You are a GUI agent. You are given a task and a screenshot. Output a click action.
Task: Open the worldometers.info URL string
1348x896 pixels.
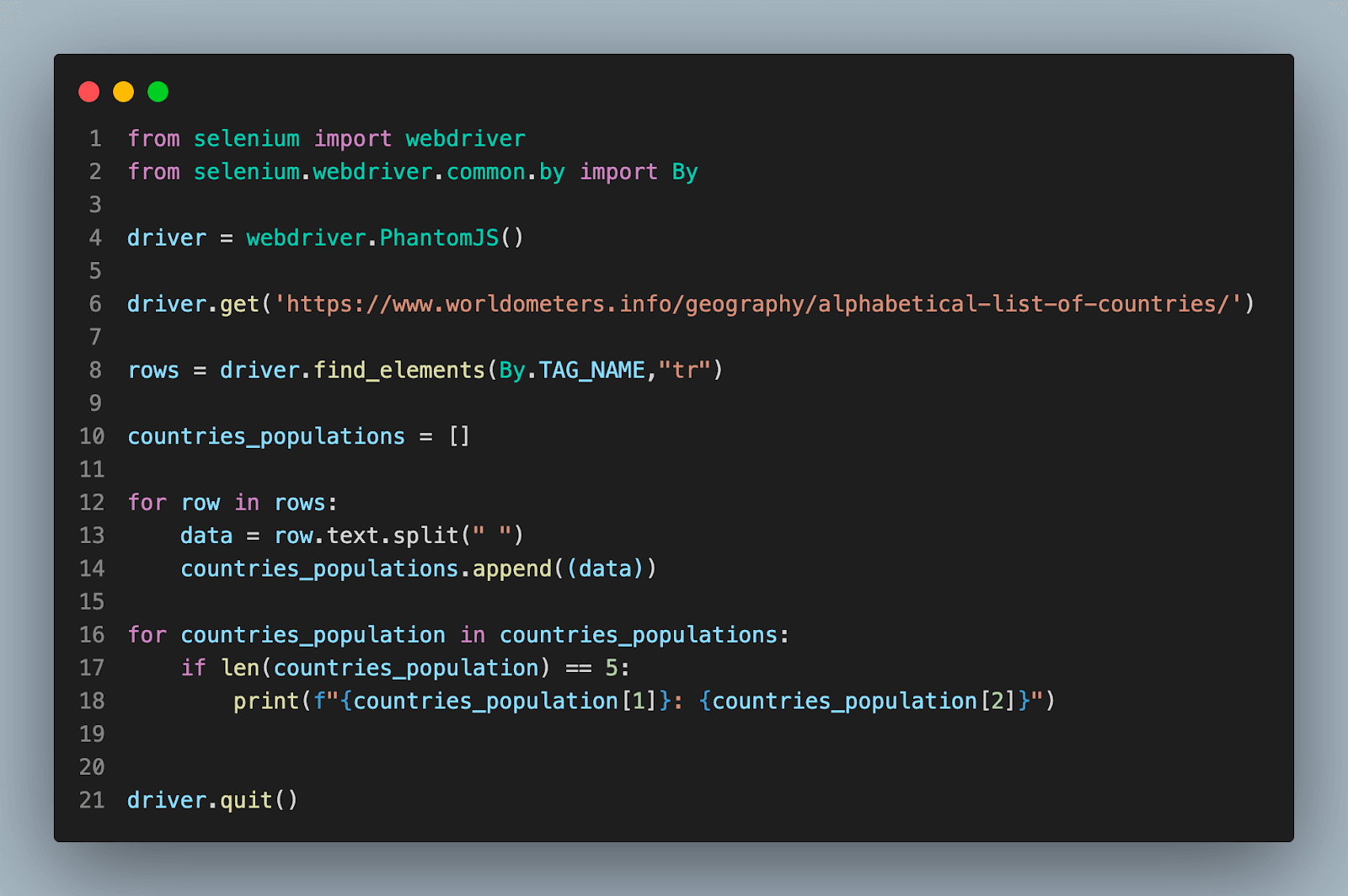tap(762, 303)
